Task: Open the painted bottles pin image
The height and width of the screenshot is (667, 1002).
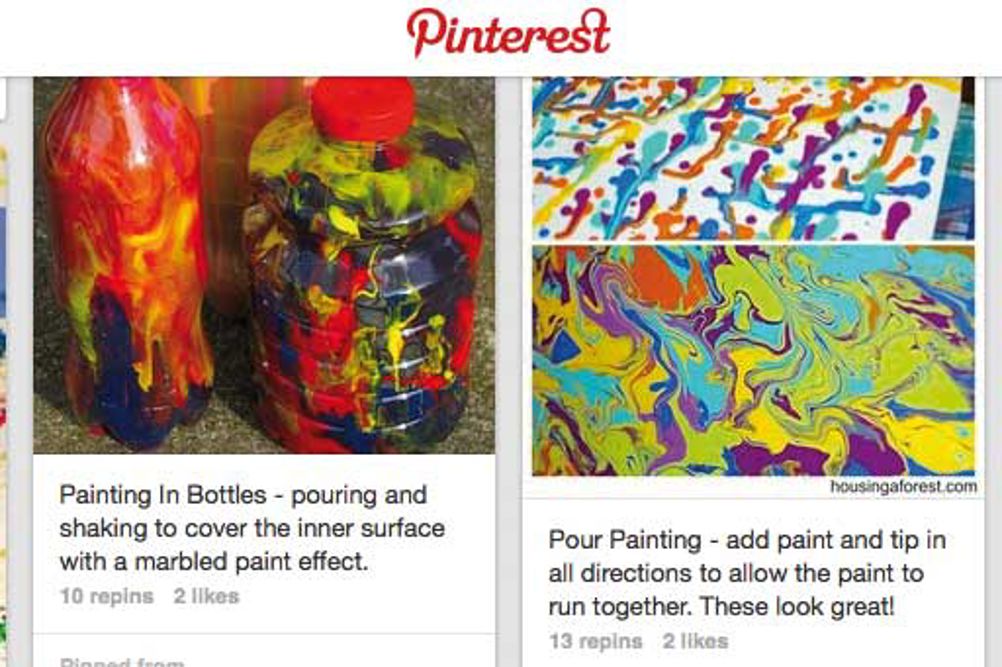Action: (x=264, y=265)
